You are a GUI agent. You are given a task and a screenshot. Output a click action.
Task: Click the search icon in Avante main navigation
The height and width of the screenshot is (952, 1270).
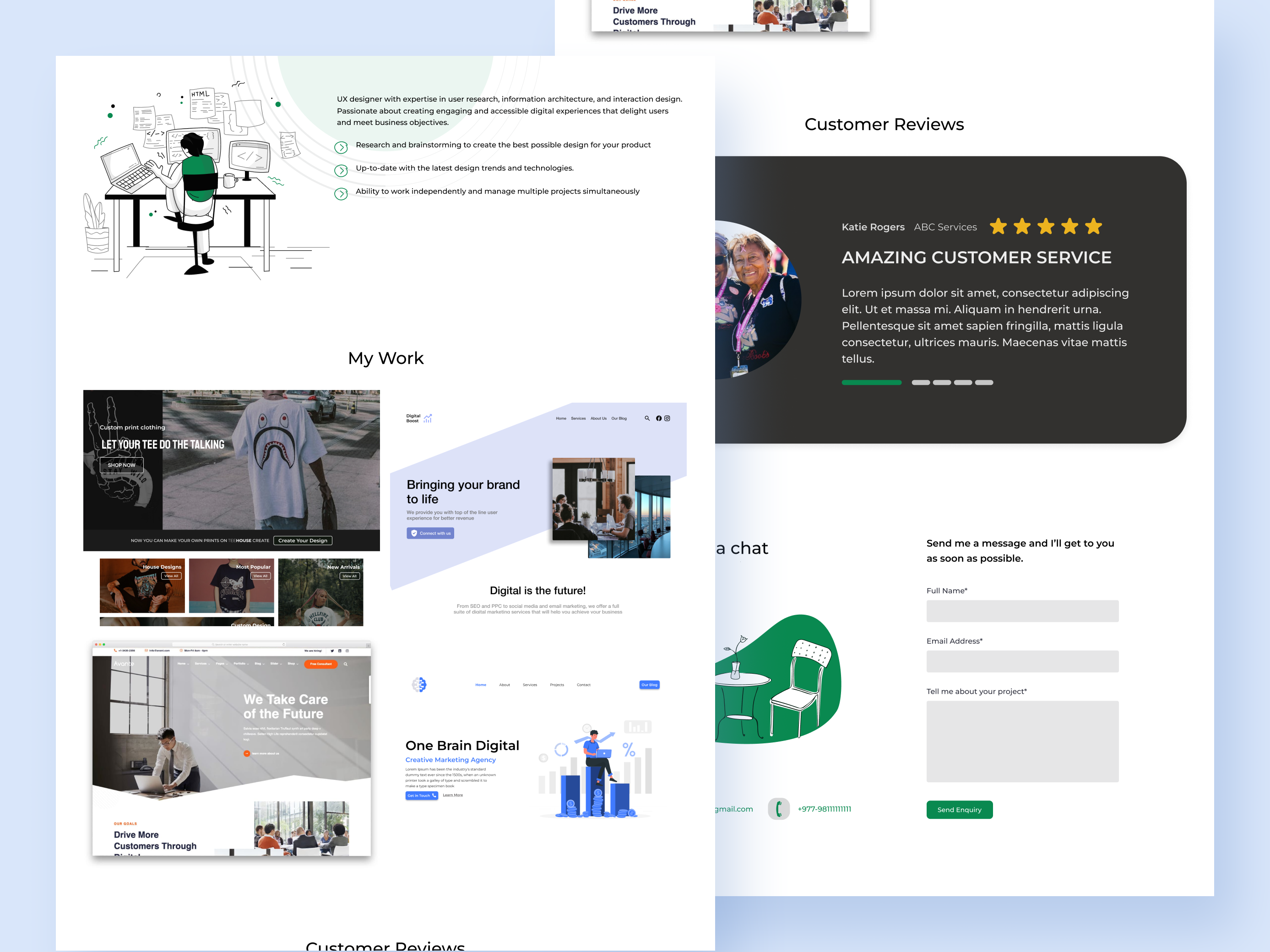[345, 664]
